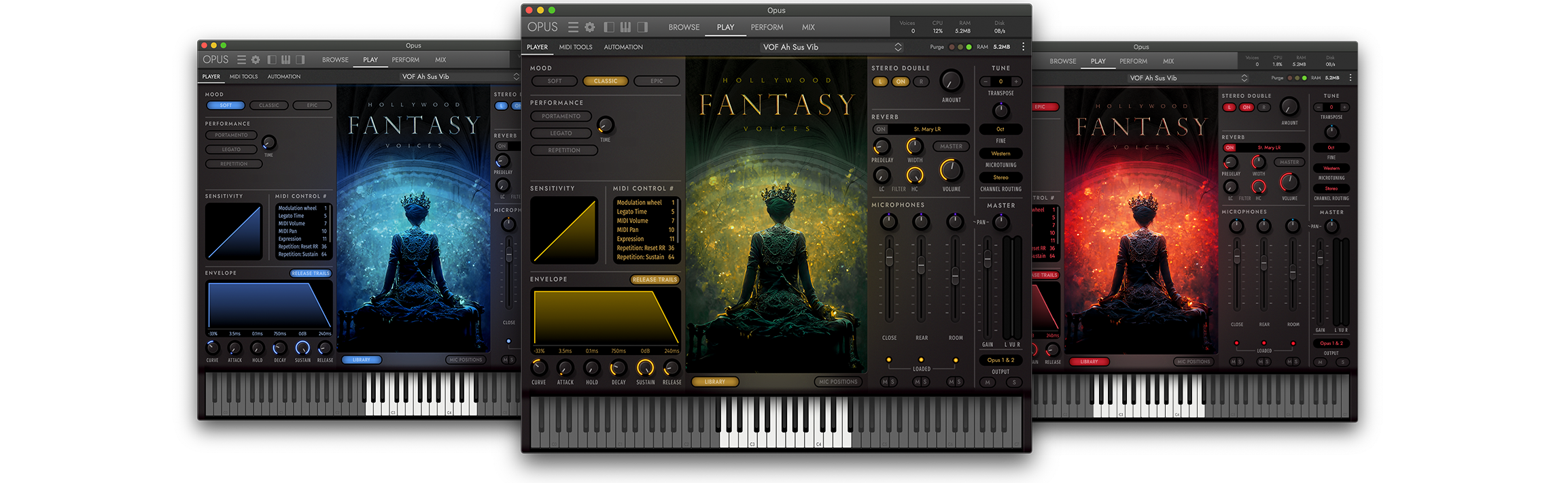The height and width of the screenshot is (483, 1568).
Task: Click reverb VOLUME knob in right red window
Action: pos(1289,182)
